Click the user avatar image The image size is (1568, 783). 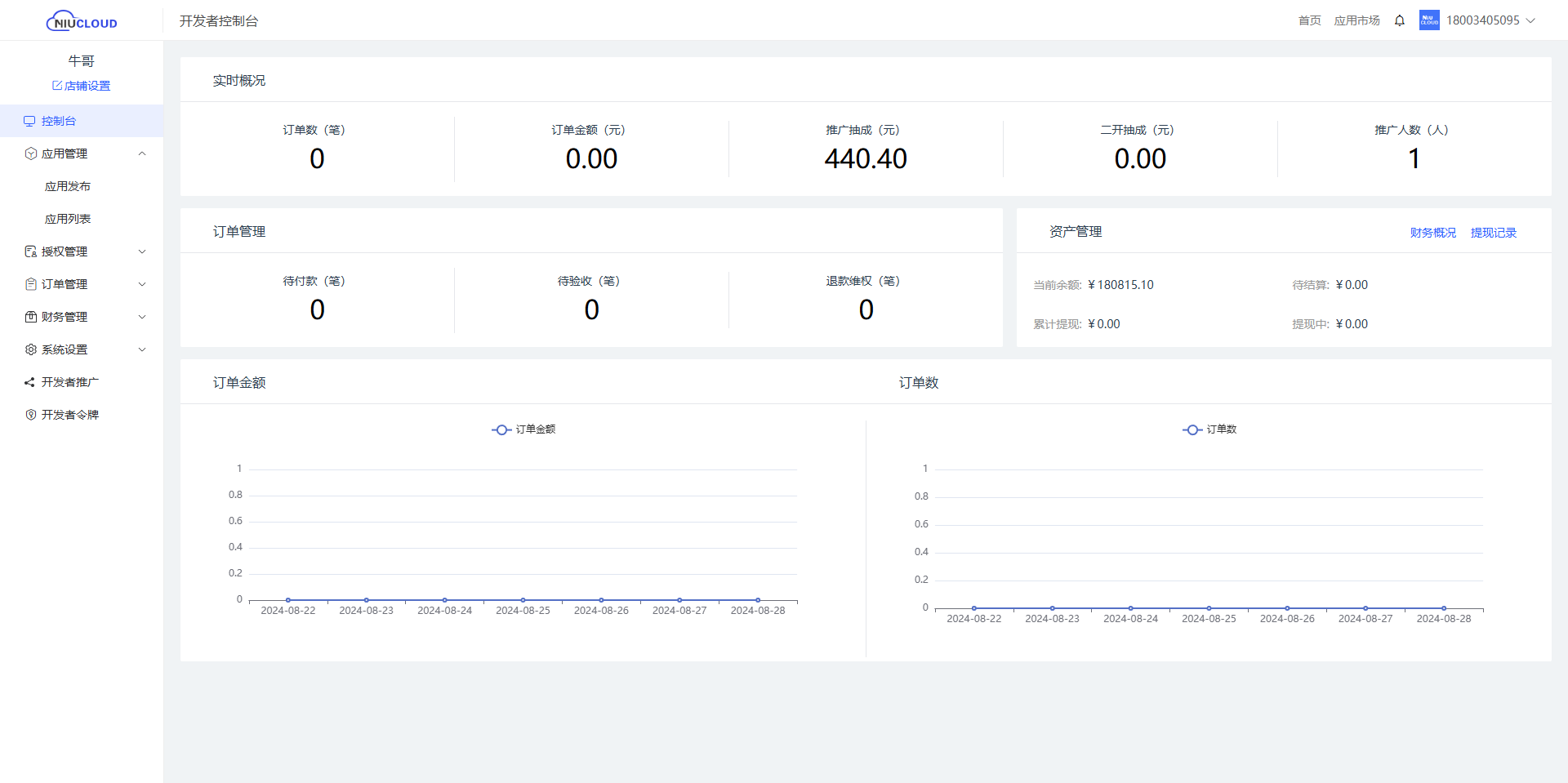(x=1429, y=20)
